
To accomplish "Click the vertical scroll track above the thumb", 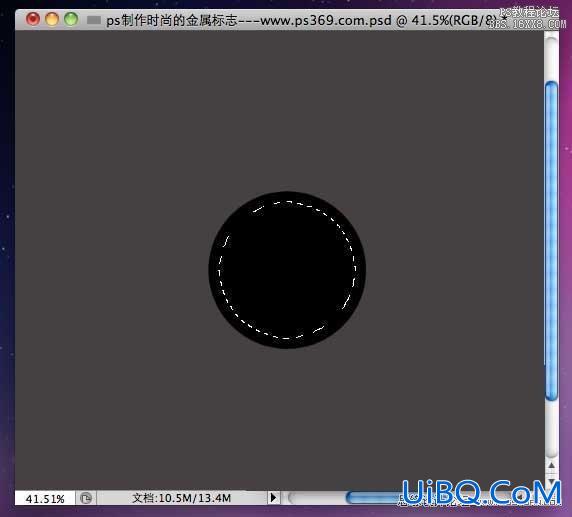I will pyautogui.click(x=551, y=57).
